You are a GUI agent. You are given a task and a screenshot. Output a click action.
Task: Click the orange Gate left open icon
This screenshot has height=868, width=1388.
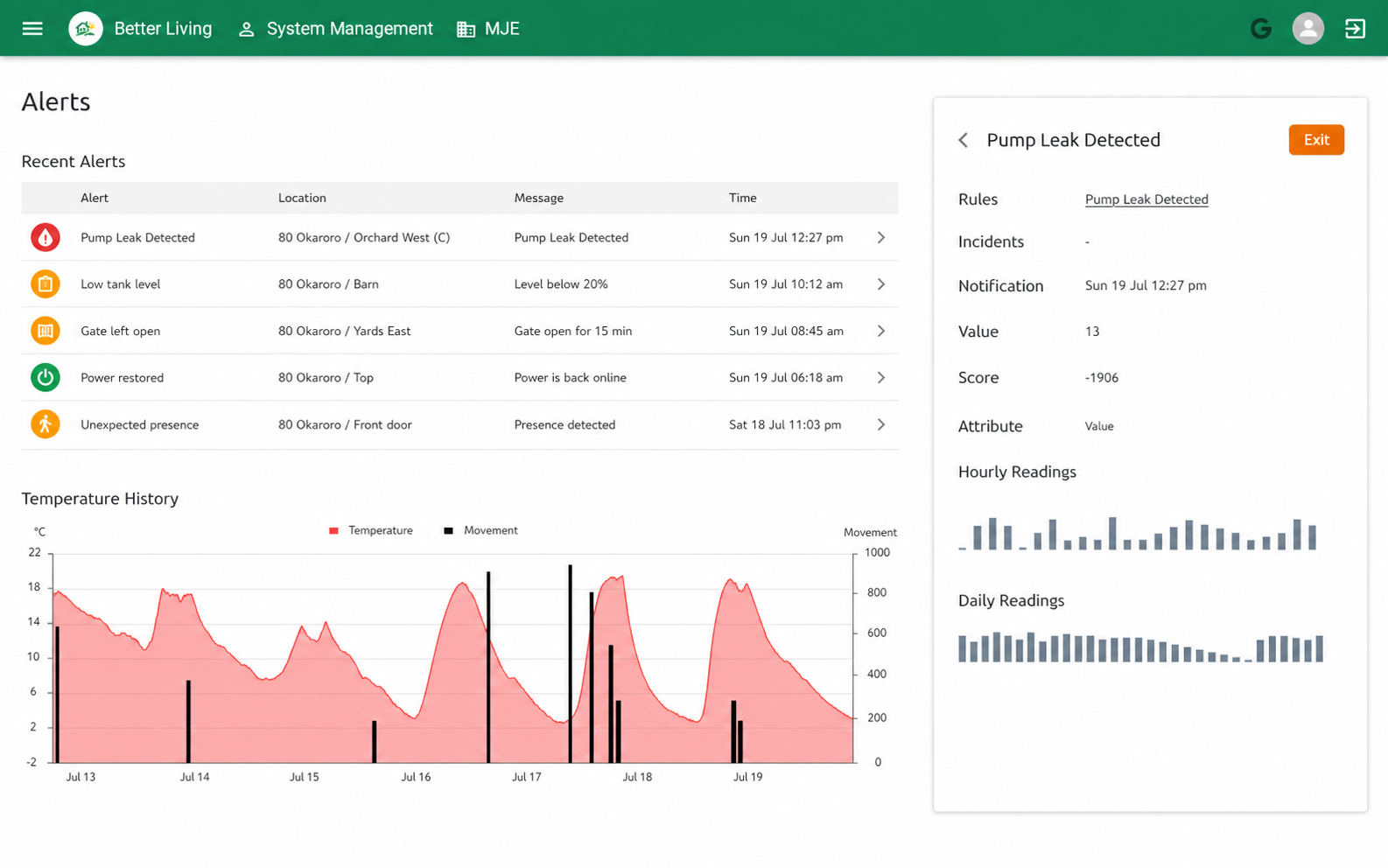(x=46, y=331)
